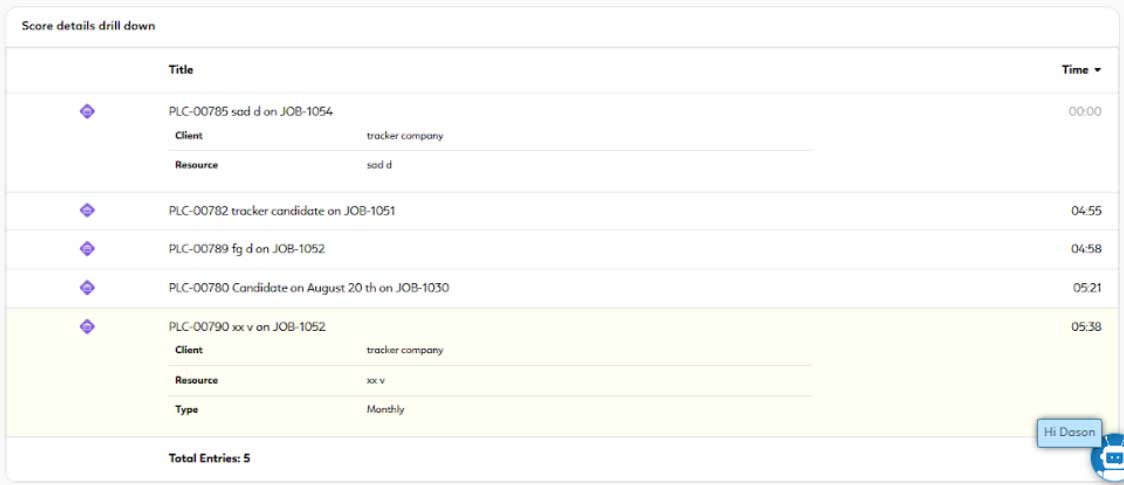Click the Score details drill down heading
The image size is (1124, 485).
(x=88, y=26)
